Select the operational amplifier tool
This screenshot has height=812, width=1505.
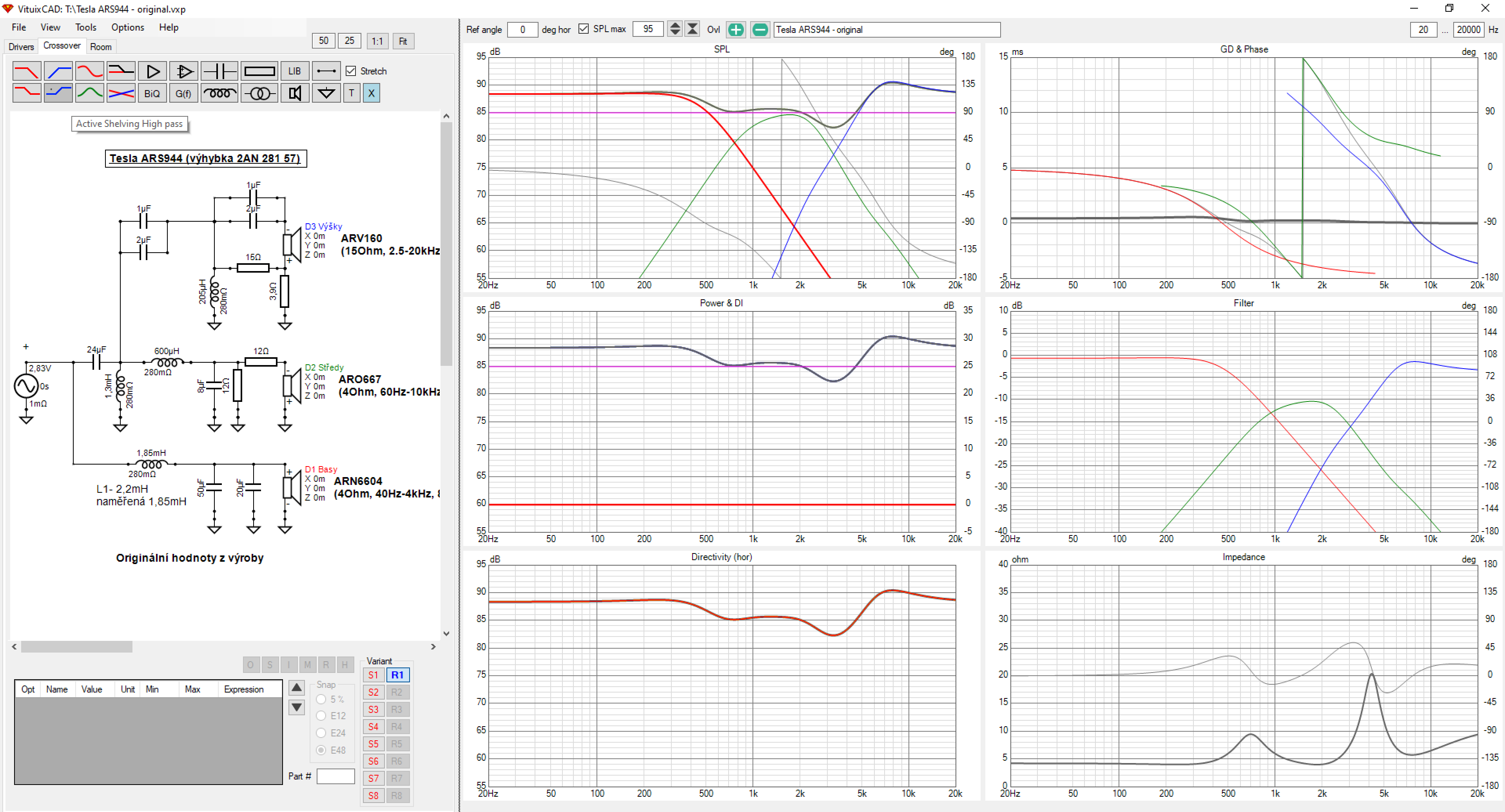coord(184,71)
